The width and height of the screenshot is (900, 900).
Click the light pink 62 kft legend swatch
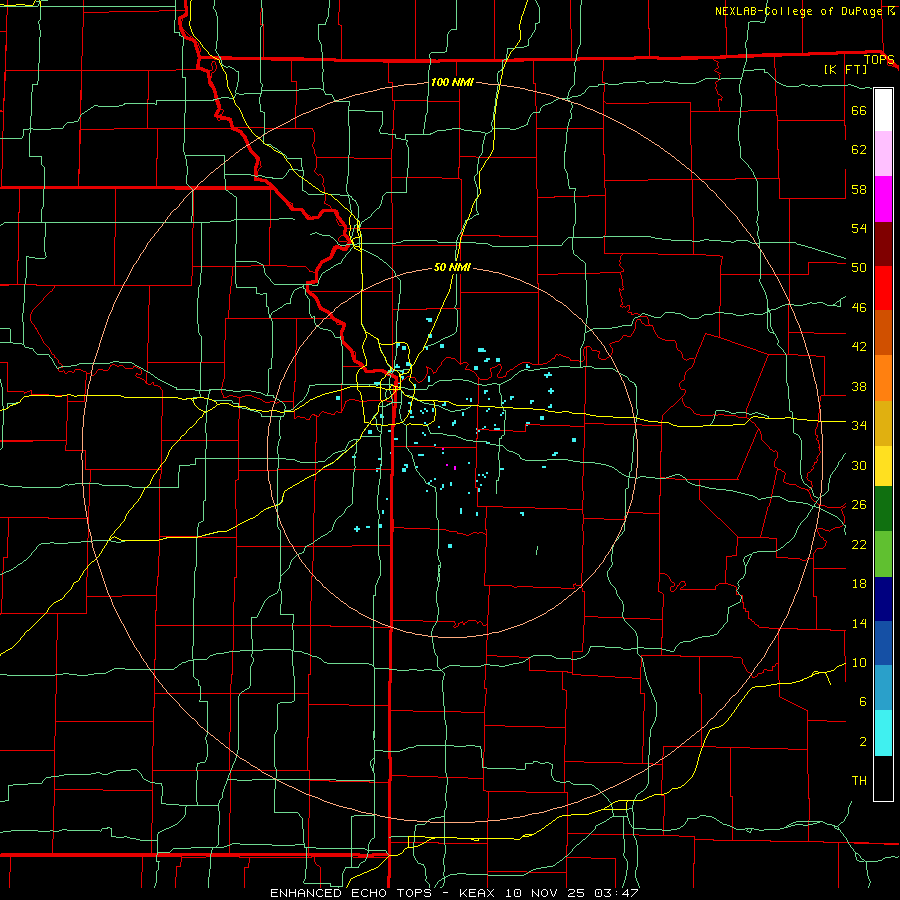coord(883,154)
